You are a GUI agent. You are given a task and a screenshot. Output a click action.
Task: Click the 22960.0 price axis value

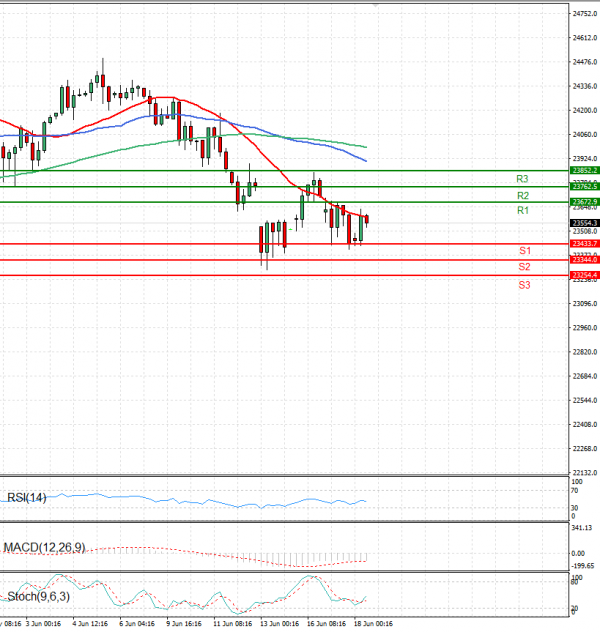point(585,328)
